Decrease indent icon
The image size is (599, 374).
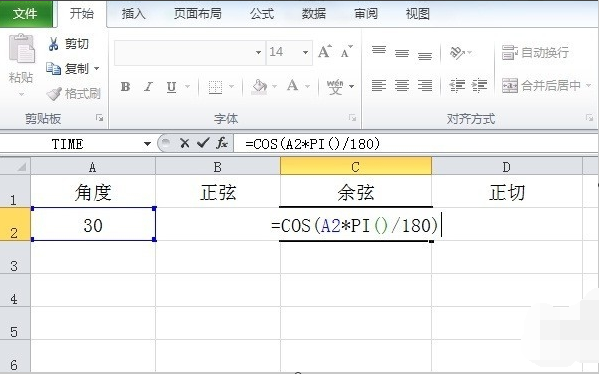coord(457,85)
